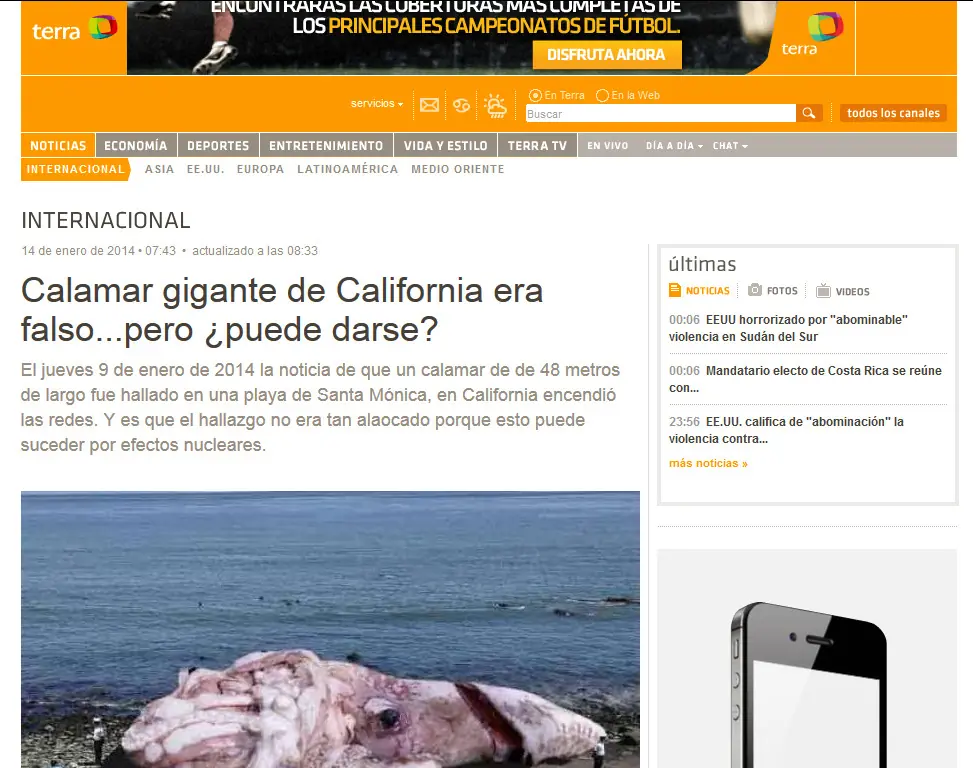Open the 'más noticias »' link
Image resolution: width=973 pixels, height=768 pixels.
click(x=708, y=463)
